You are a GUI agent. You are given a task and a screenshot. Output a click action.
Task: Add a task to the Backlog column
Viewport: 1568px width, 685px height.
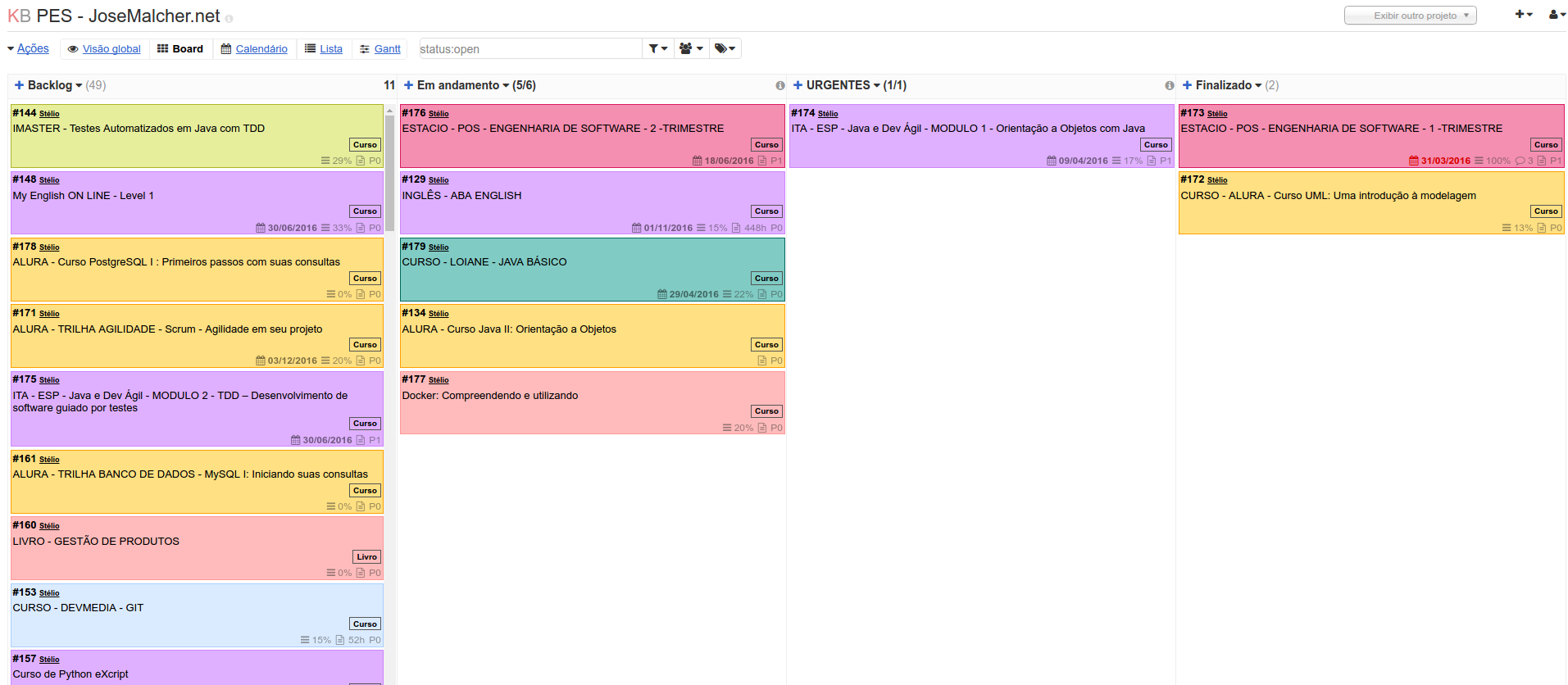click(19, 85)
